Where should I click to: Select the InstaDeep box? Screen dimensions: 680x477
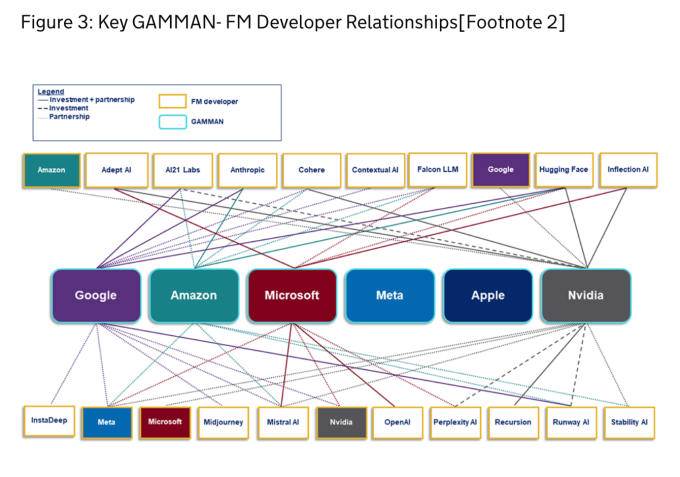click(x=49, y=421)
